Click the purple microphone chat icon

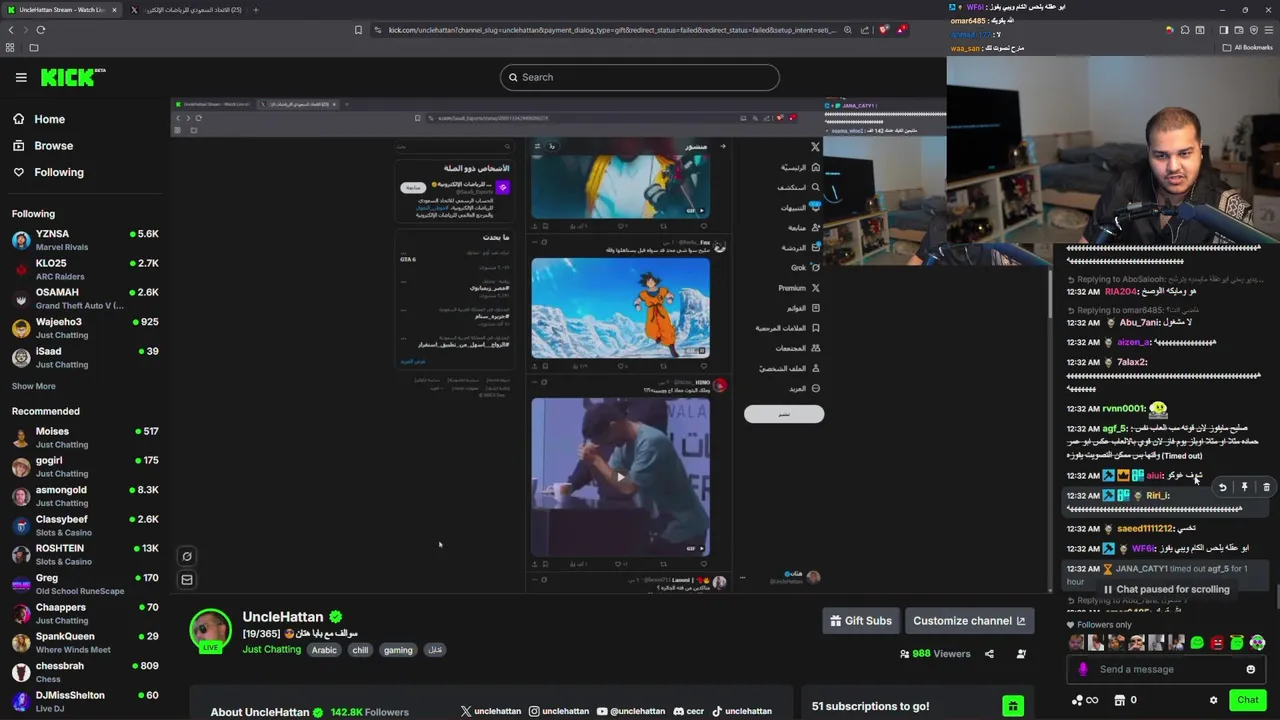[x=1082, y=669]
